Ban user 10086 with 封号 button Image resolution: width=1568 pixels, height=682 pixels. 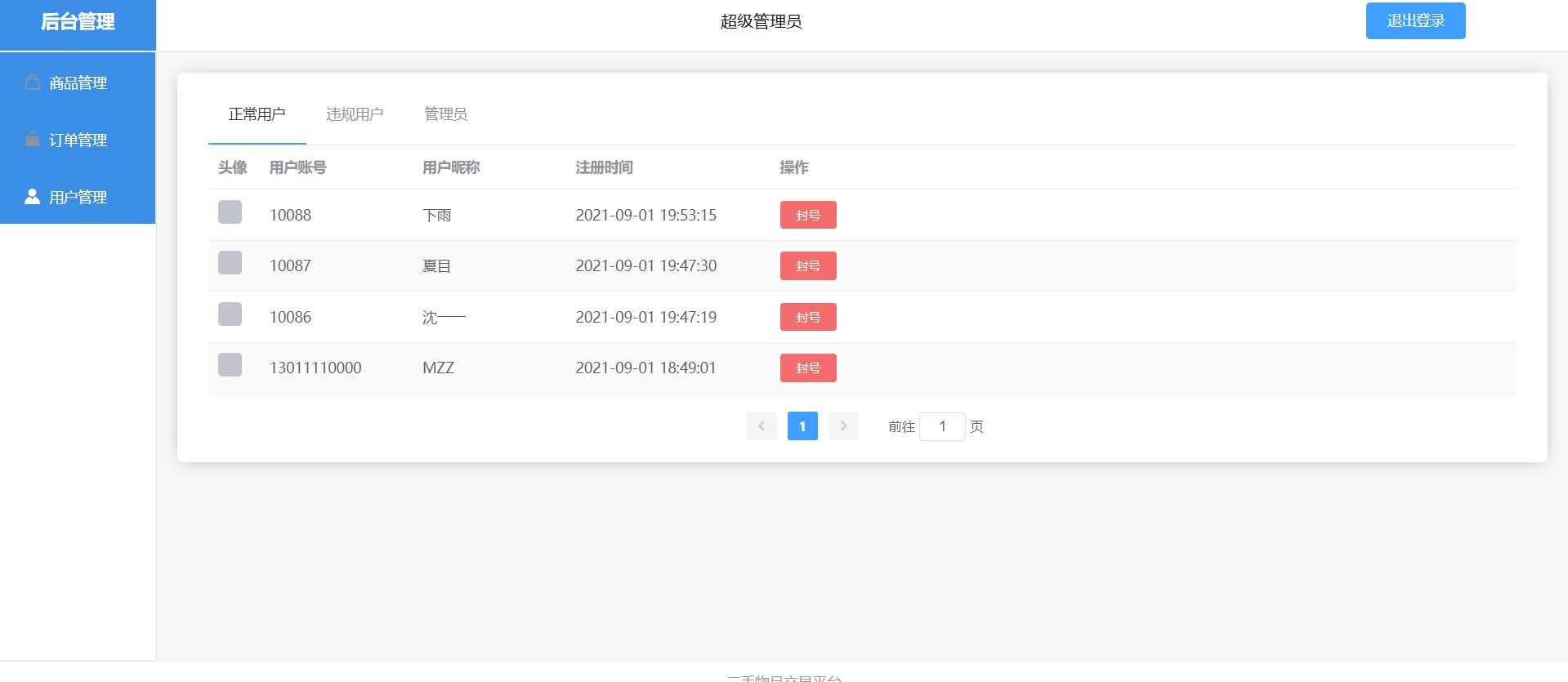(808, 317)
